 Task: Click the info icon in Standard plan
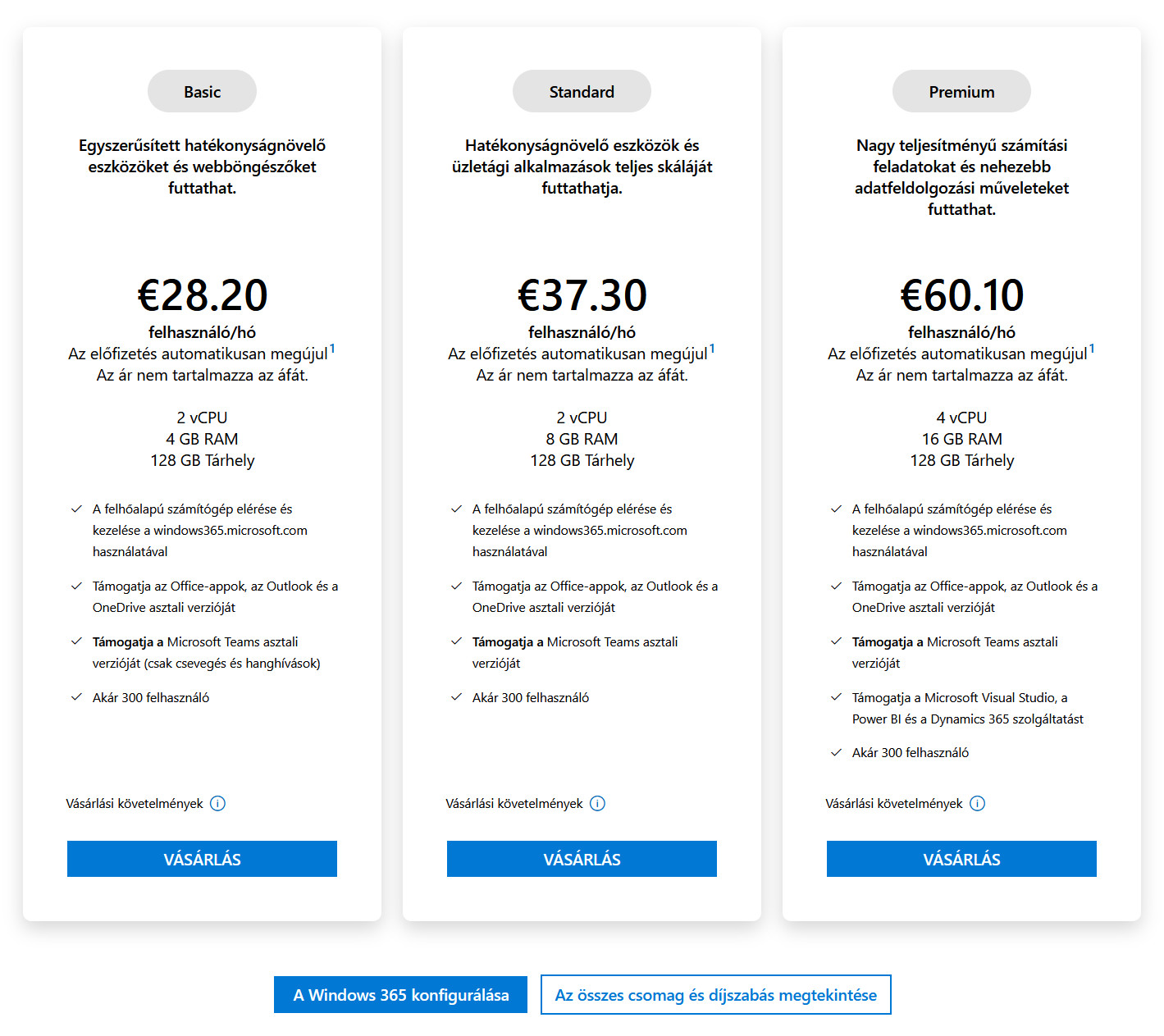coord(597,804)
